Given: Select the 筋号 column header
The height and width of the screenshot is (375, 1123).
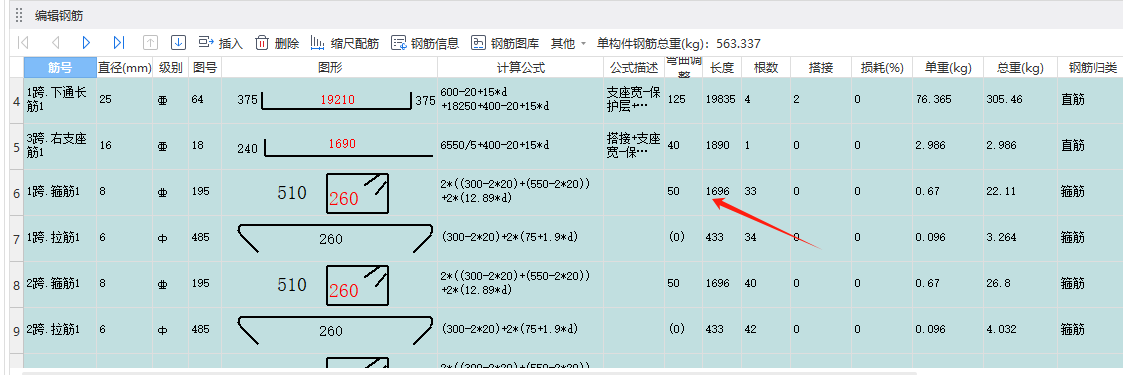Looking at the screenshot, I should click(60, 67).
